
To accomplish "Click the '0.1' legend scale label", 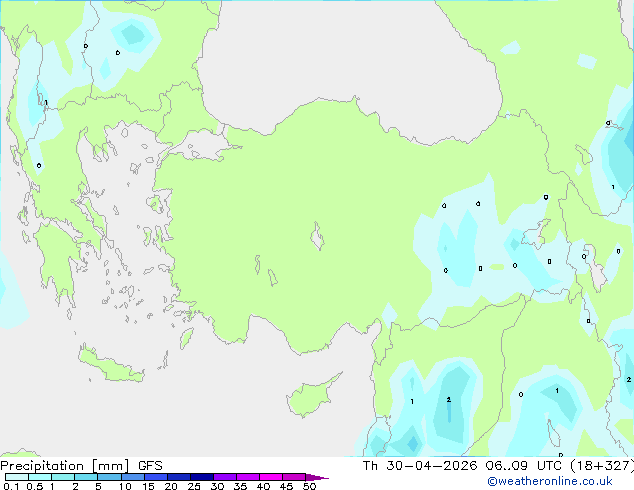I will click(x=11, y=486).
